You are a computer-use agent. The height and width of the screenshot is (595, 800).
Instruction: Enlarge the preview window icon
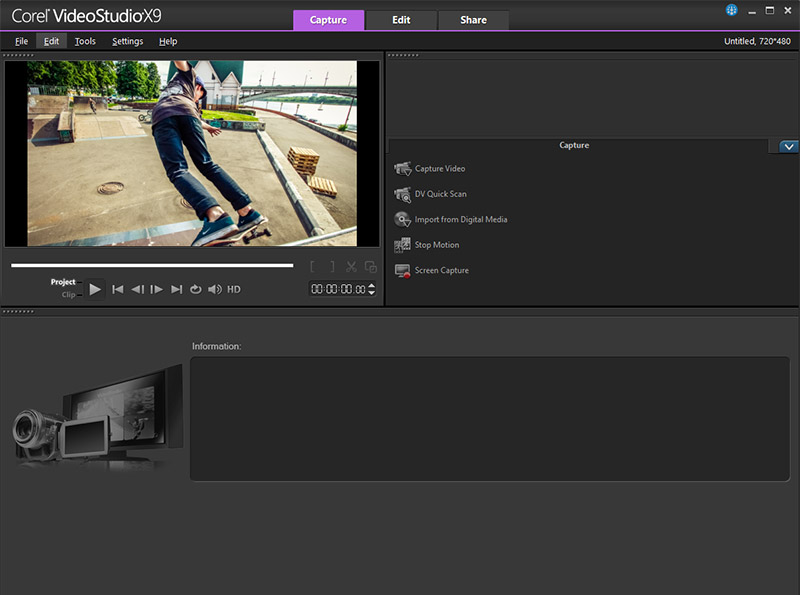pyautogui.click(x=371, y=266)
